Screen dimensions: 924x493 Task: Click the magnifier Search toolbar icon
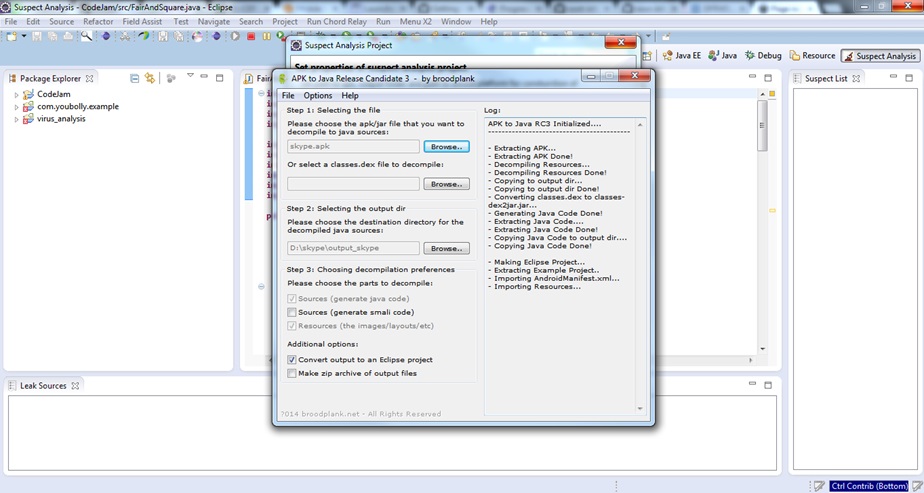pyautogui.click(x=87, y=36)
